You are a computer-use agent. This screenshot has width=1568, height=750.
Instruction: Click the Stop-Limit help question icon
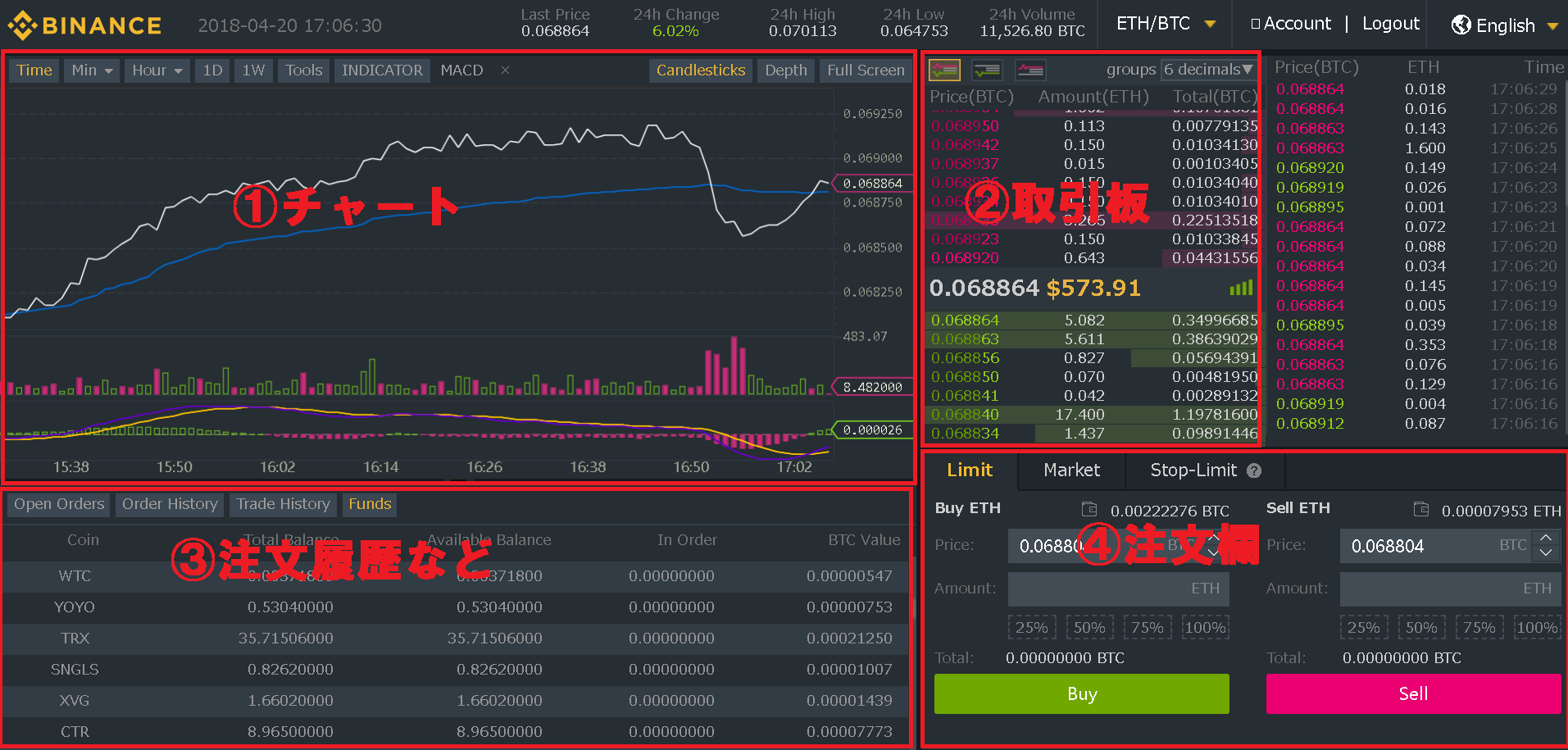tap(1254, 470)
